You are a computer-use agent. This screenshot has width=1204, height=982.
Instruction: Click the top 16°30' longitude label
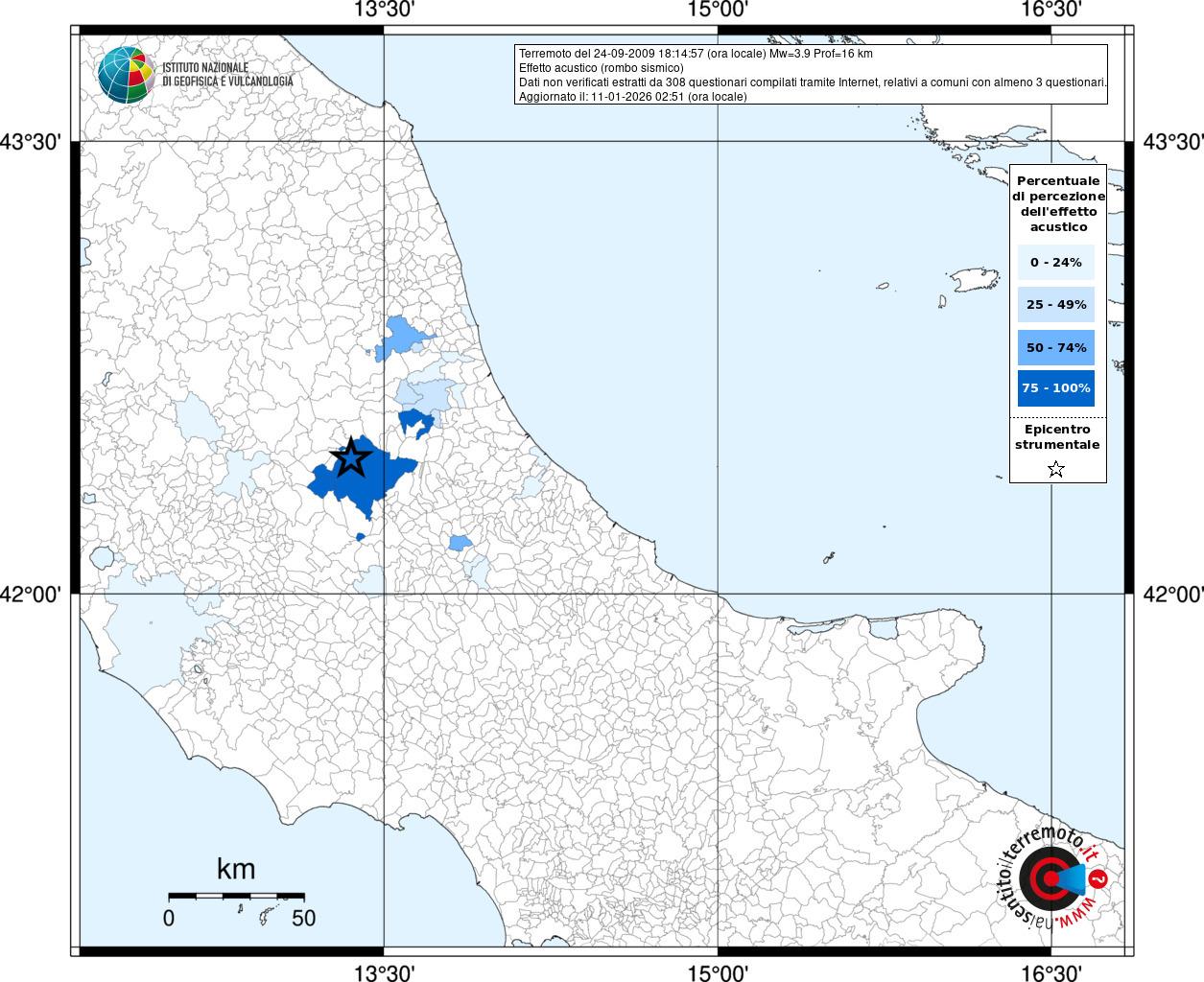tap(1051, 11)
